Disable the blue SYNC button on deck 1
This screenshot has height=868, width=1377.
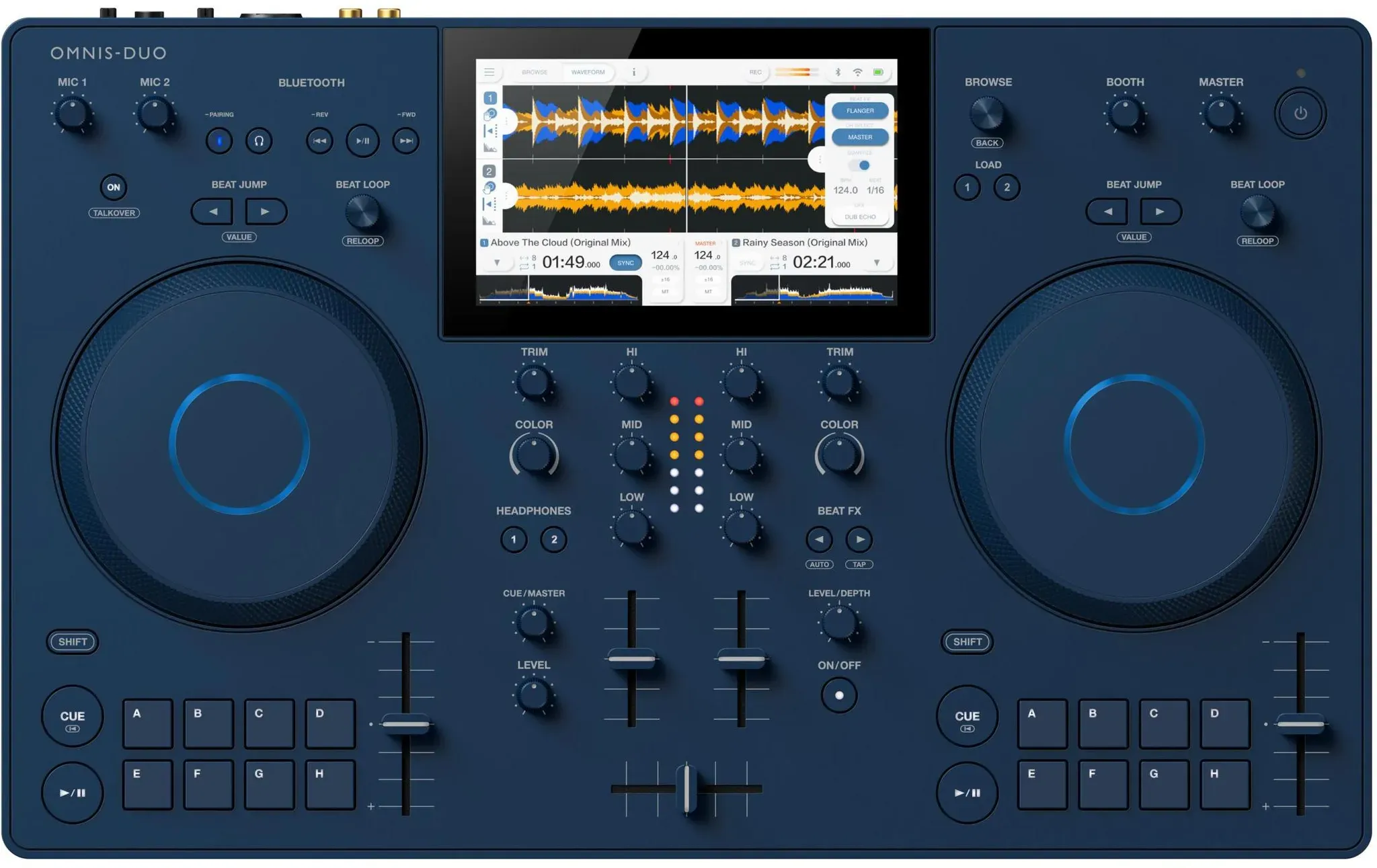(x=625, y=263)
